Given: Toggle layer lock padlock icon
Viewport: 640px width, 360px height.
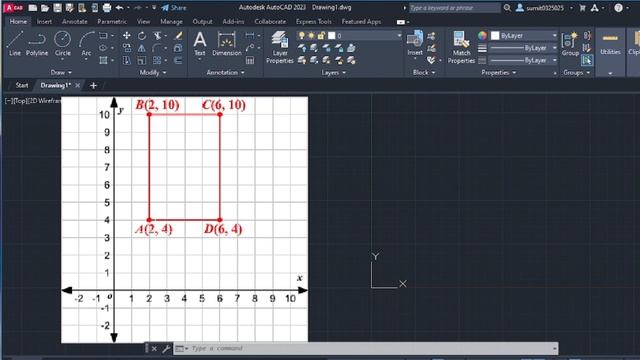Looking at the screenshot, I should [x=321, y=36].
